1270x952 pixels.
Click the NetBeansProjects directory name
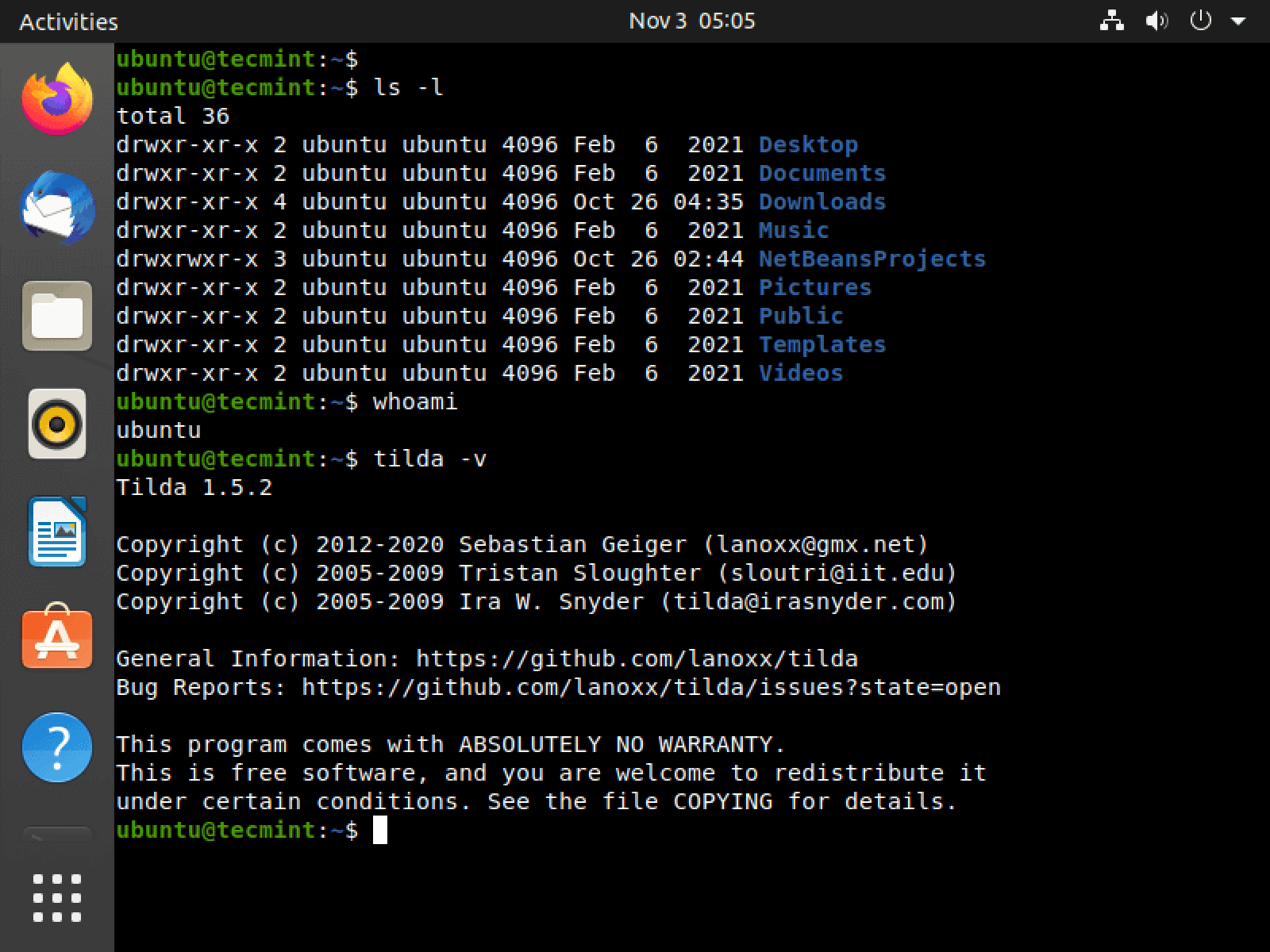click(x=872, y=259)
